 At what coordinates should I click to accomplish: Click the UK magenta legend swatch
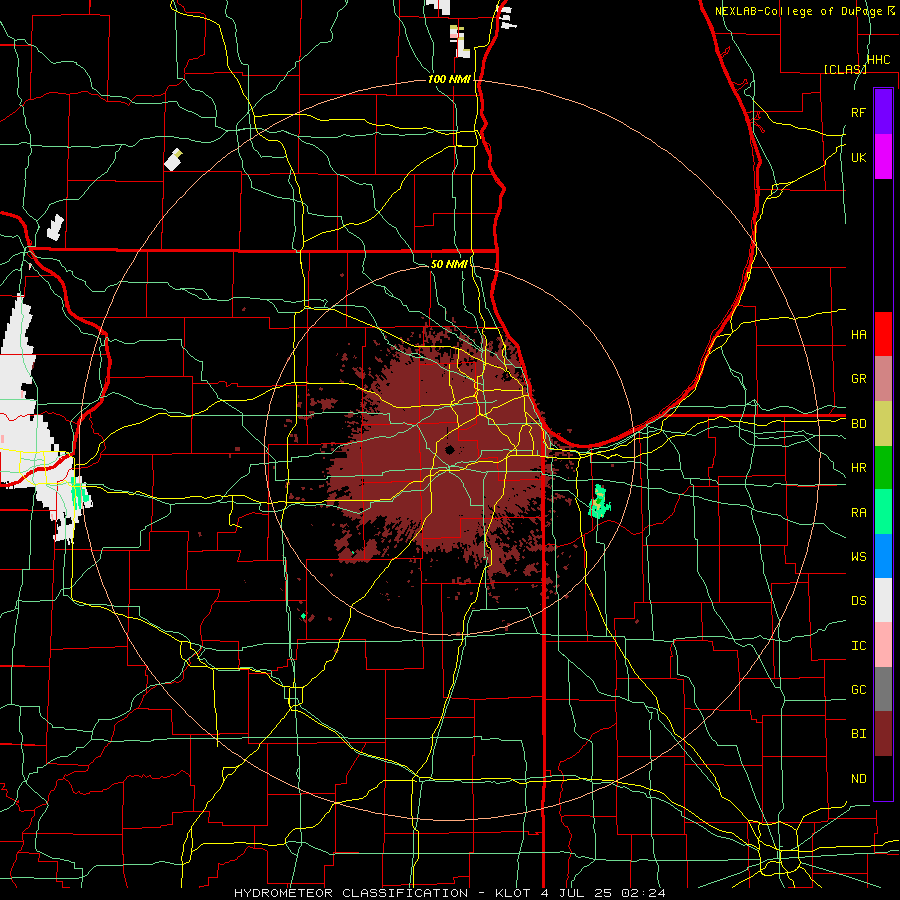[883, 157]
